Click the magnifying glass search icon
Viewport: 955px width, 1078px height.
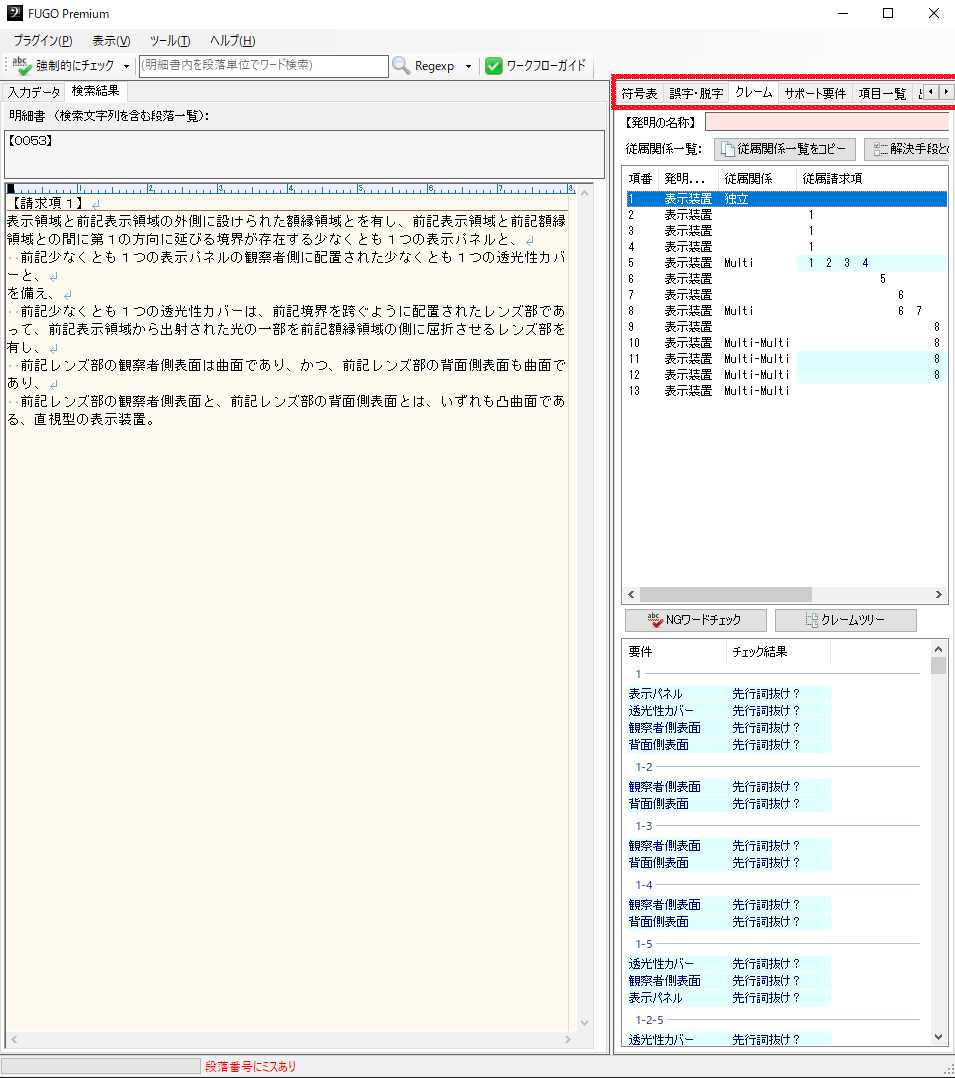coord(401,66)
